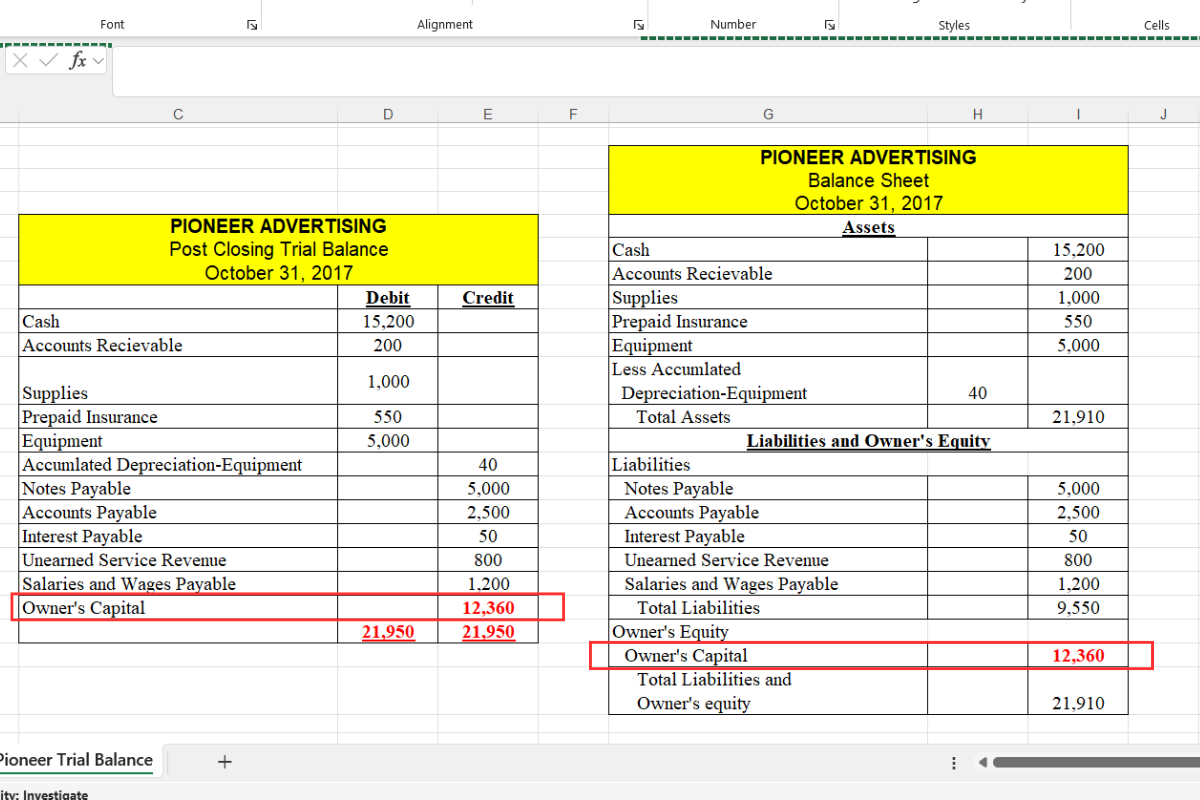Select credit value 40 in trial balance

[488, 465]
